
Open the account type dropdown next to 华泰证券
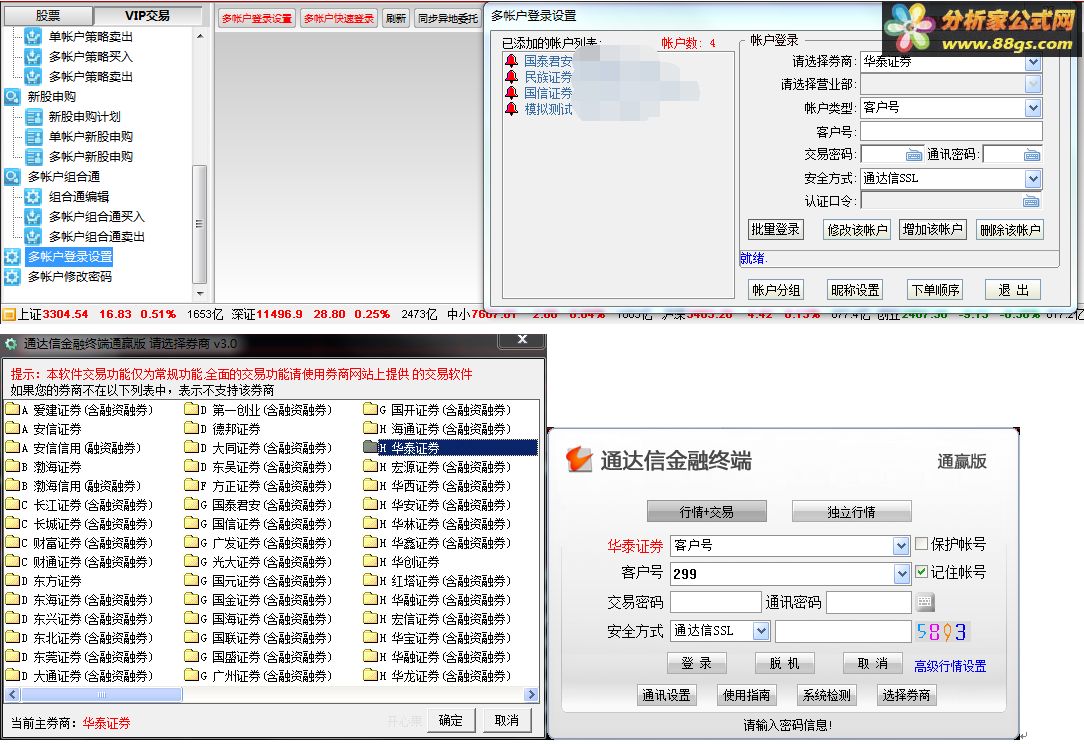click(x=901, y=546)
